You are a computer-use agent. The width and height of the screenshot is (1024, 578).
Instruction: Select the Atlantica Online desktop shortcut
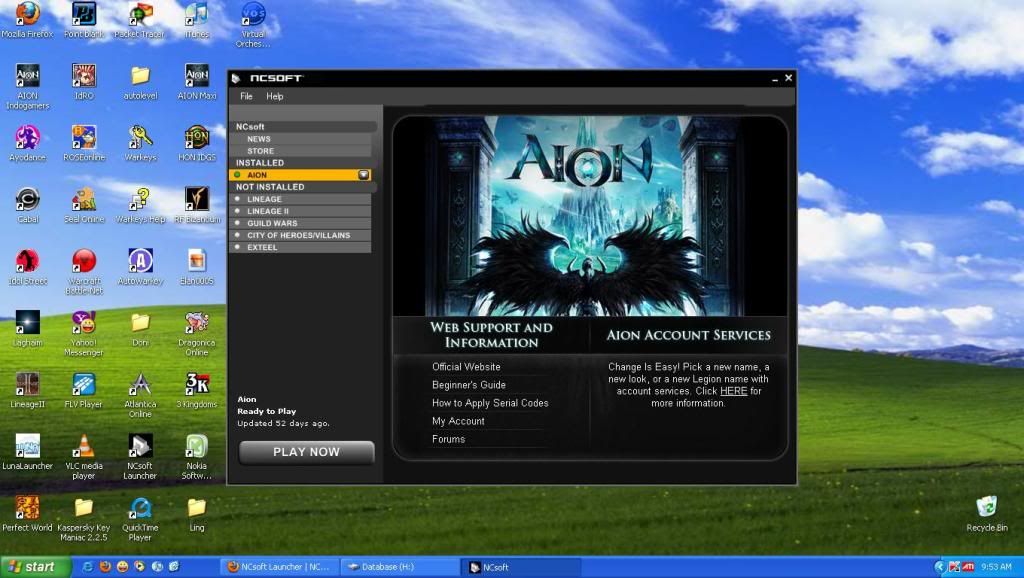140,394
